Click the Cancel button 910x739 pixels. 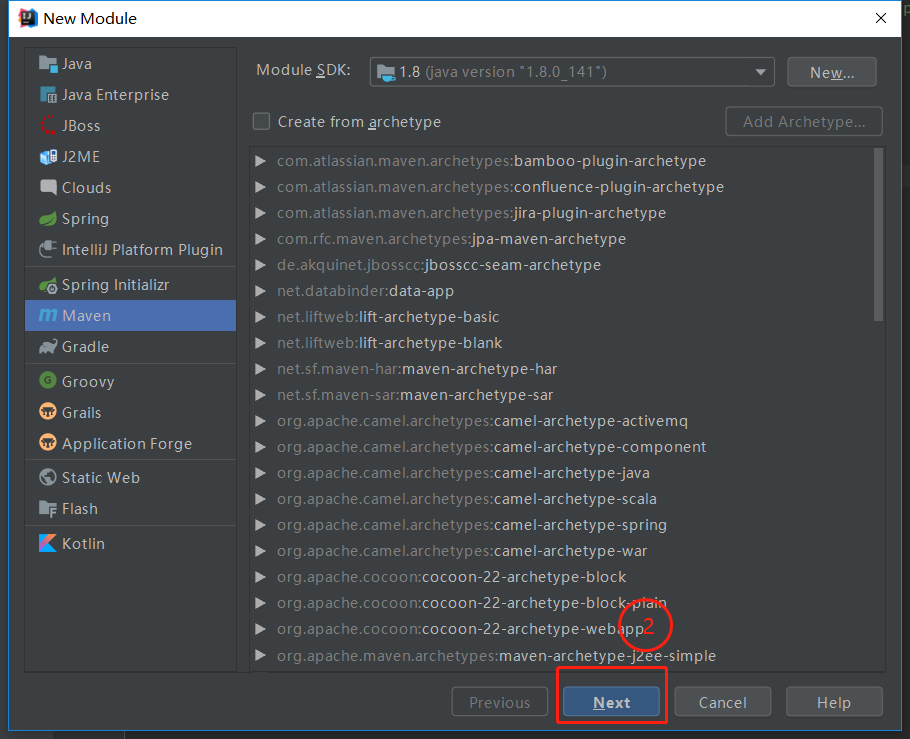point(723,702)
